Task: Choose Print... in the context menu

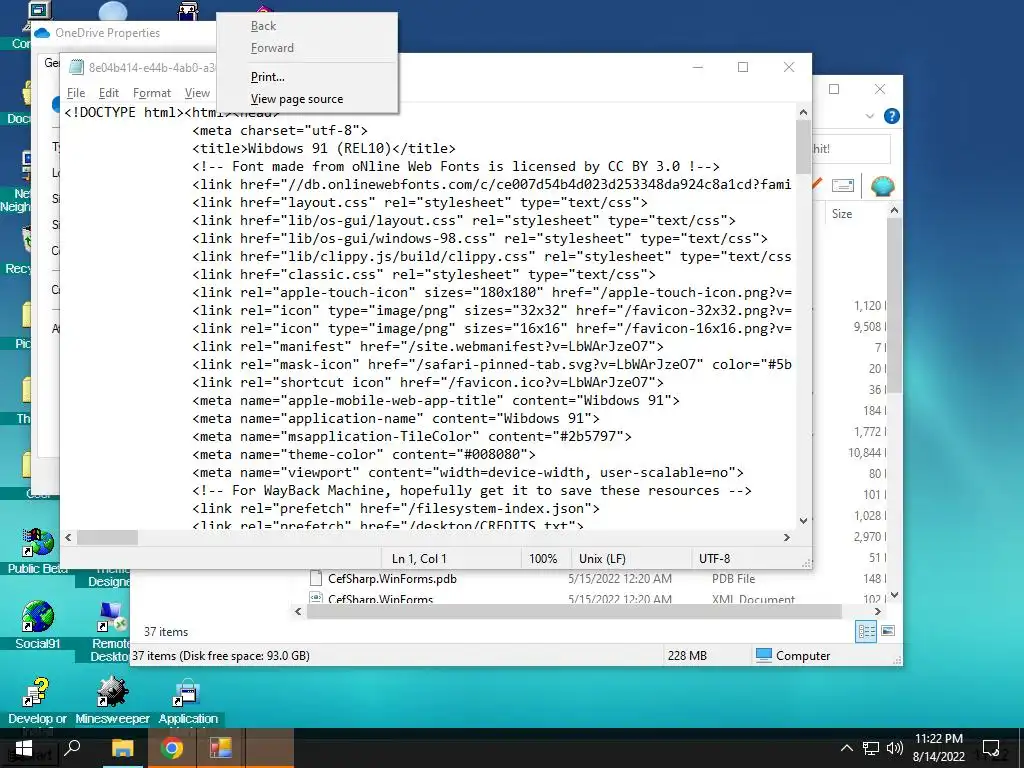Action: pos(268,76)
